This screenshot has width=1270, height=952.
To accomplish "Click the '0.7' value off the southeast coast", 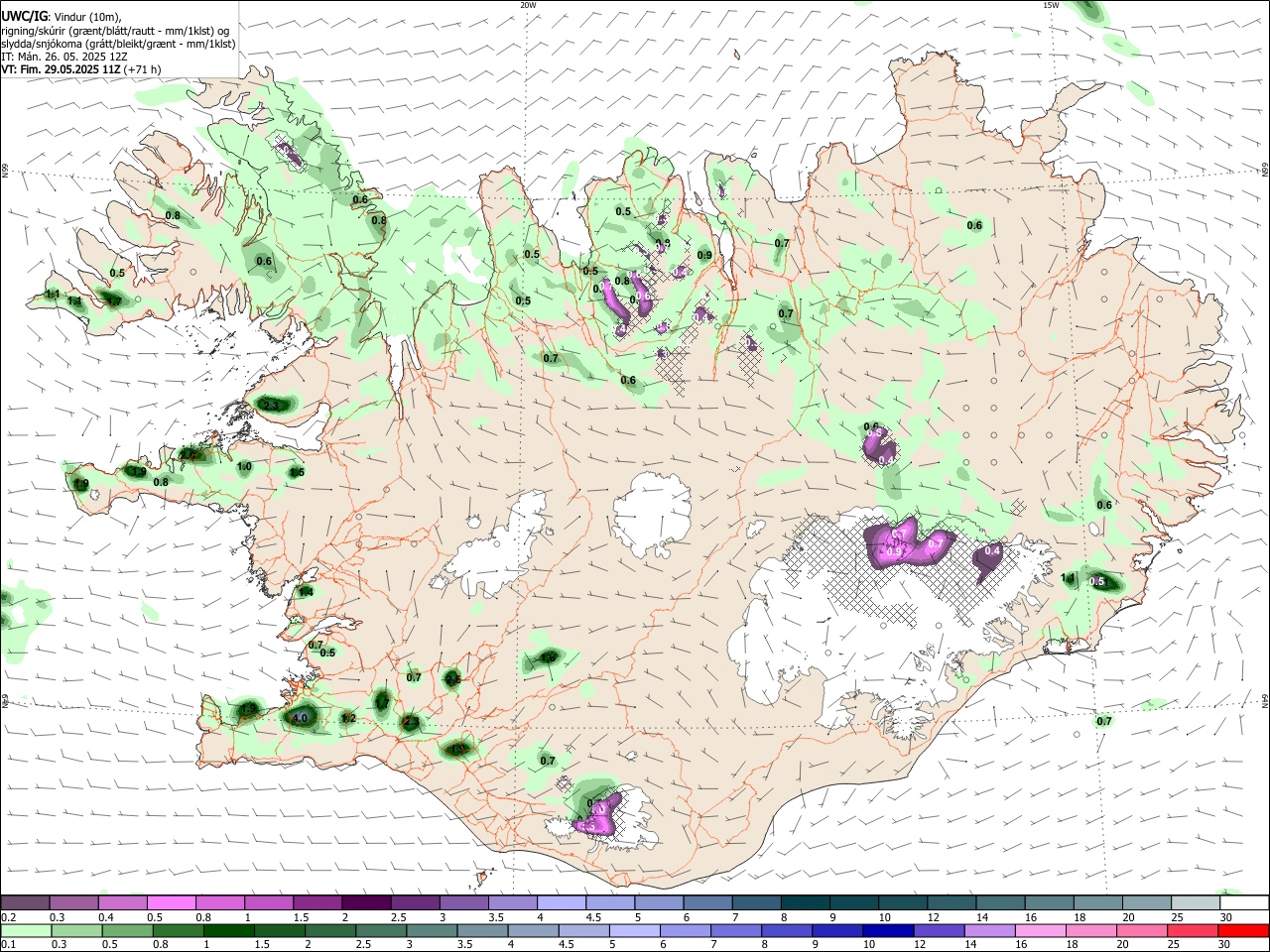I will pos(1104,721).
